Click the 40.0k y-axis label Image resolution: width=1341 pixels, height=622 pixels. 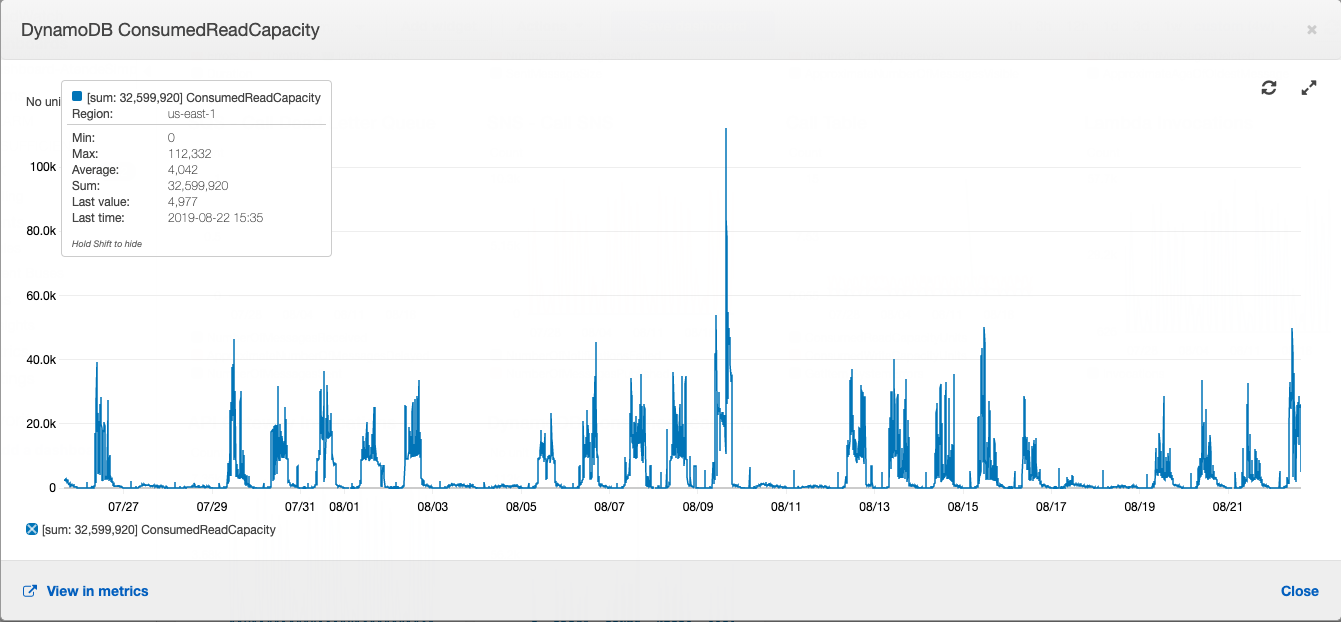(40, 359)
